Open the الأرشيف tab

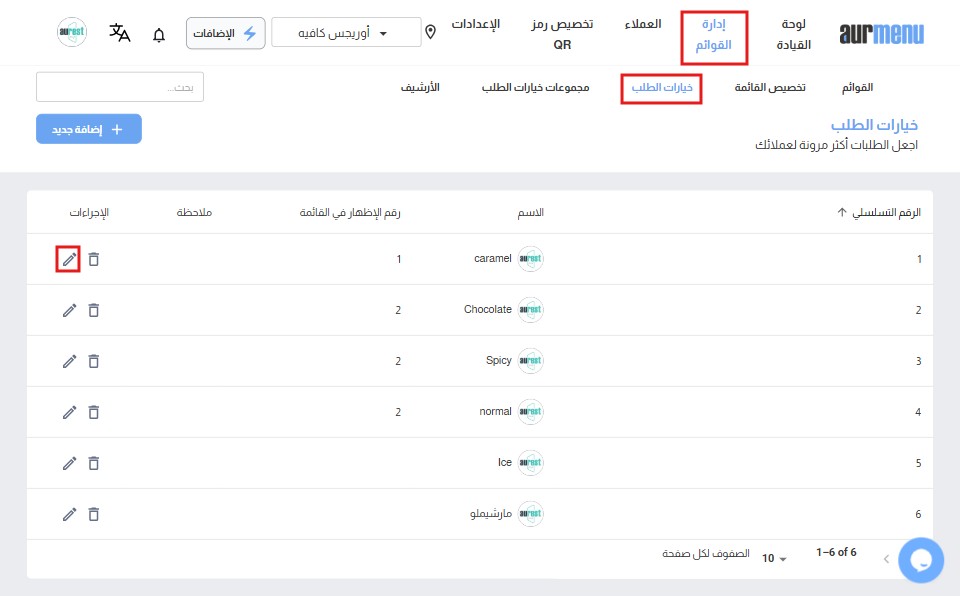(420, 88)
